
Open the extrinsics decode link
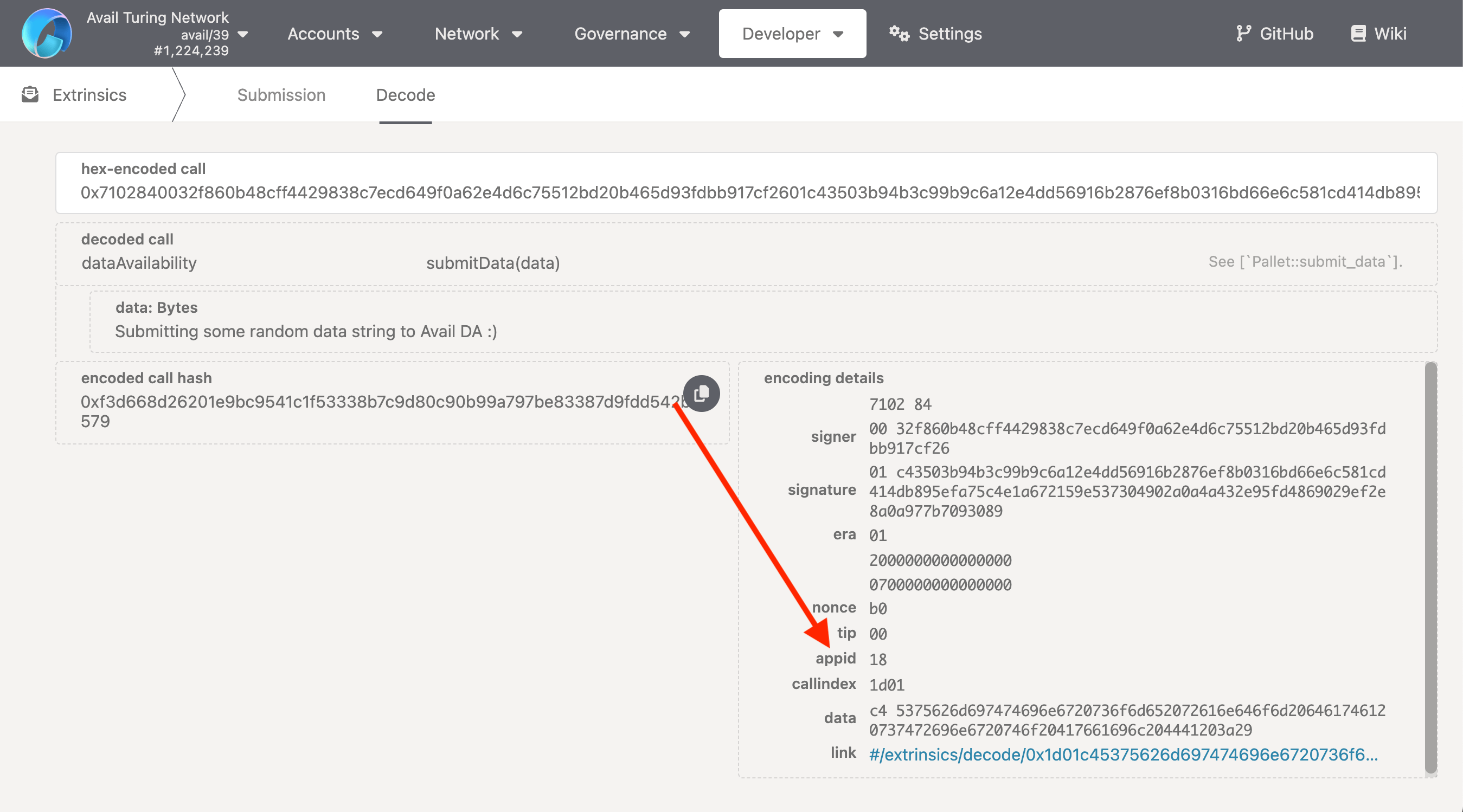1123,754
